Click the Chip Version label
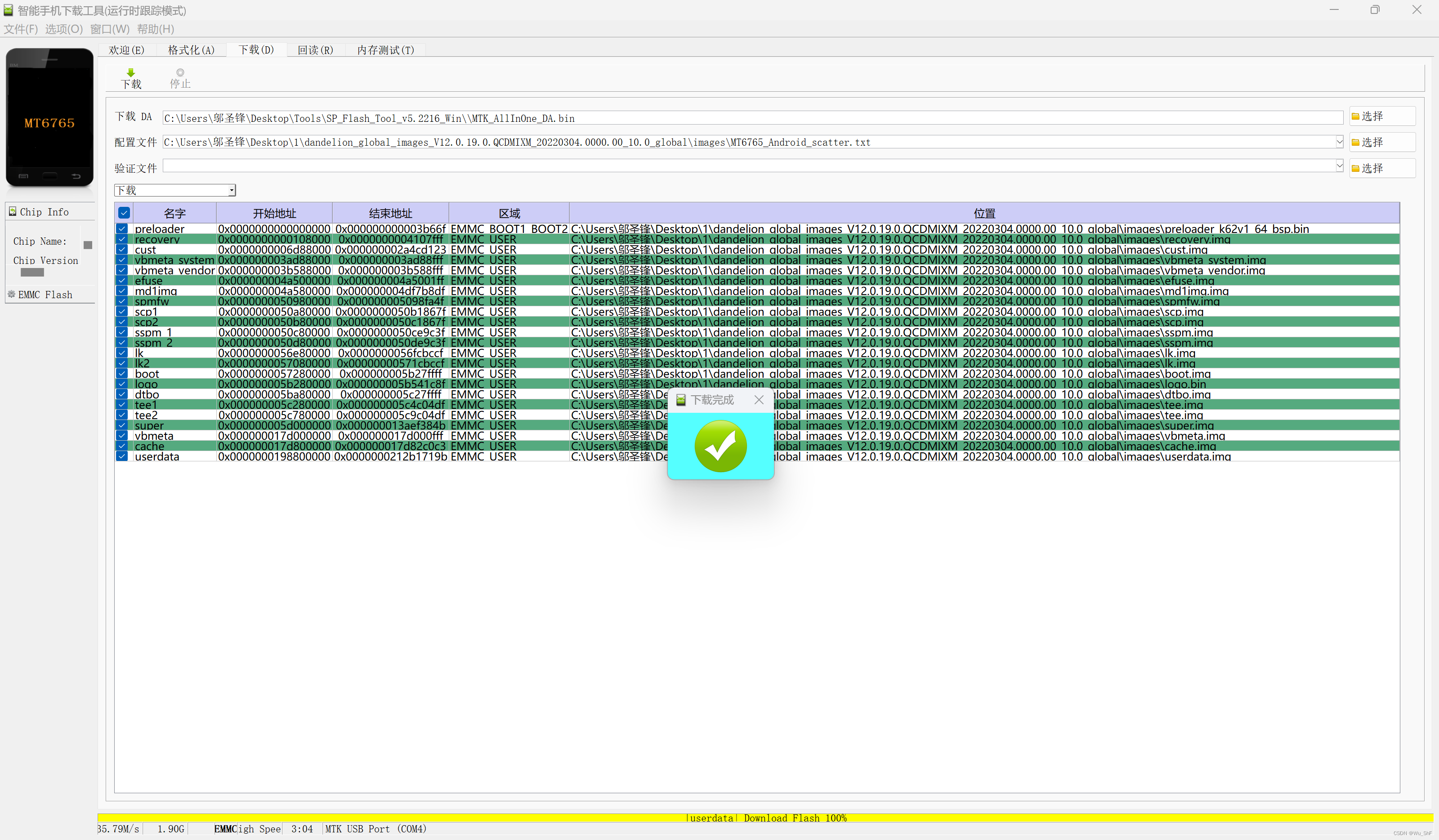Viewport: 1439px width, 840px height. pos(46,260)
